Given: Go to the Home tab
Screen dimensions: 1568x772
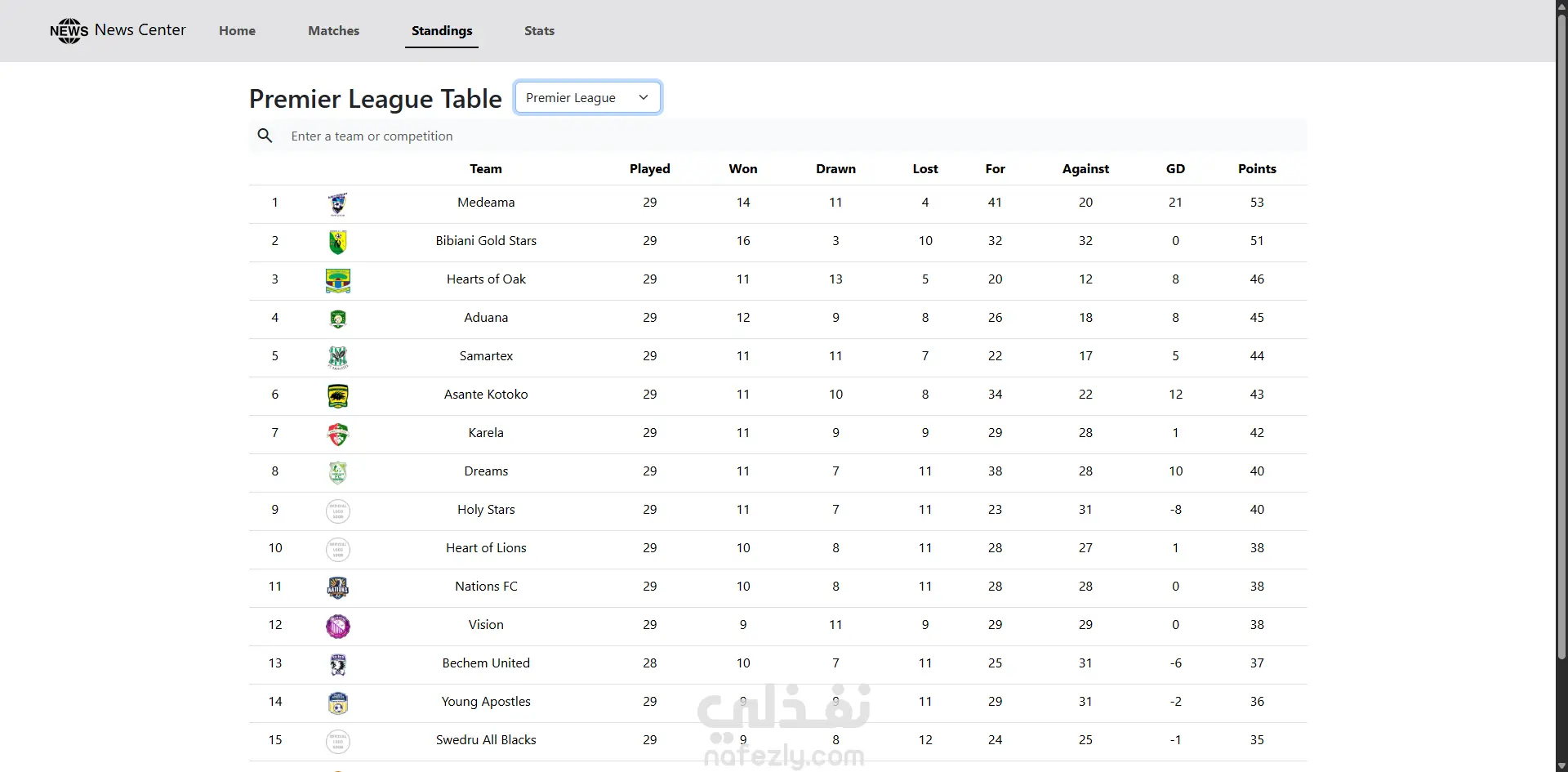Looking at the screenshot, I should click(x=237, y=31).
